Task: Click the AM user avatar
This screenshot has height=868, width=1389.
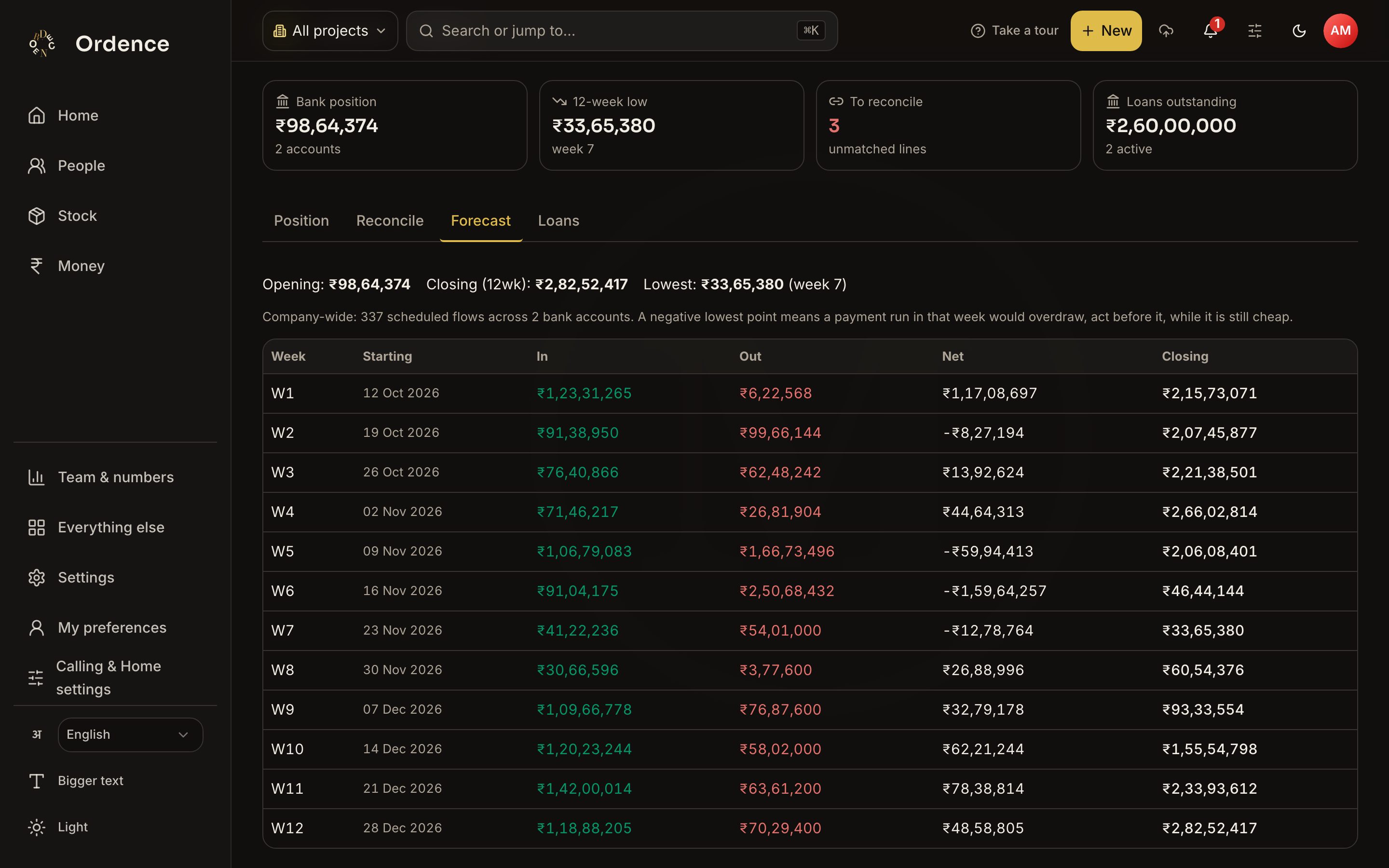Action: tap(1340, 30)
